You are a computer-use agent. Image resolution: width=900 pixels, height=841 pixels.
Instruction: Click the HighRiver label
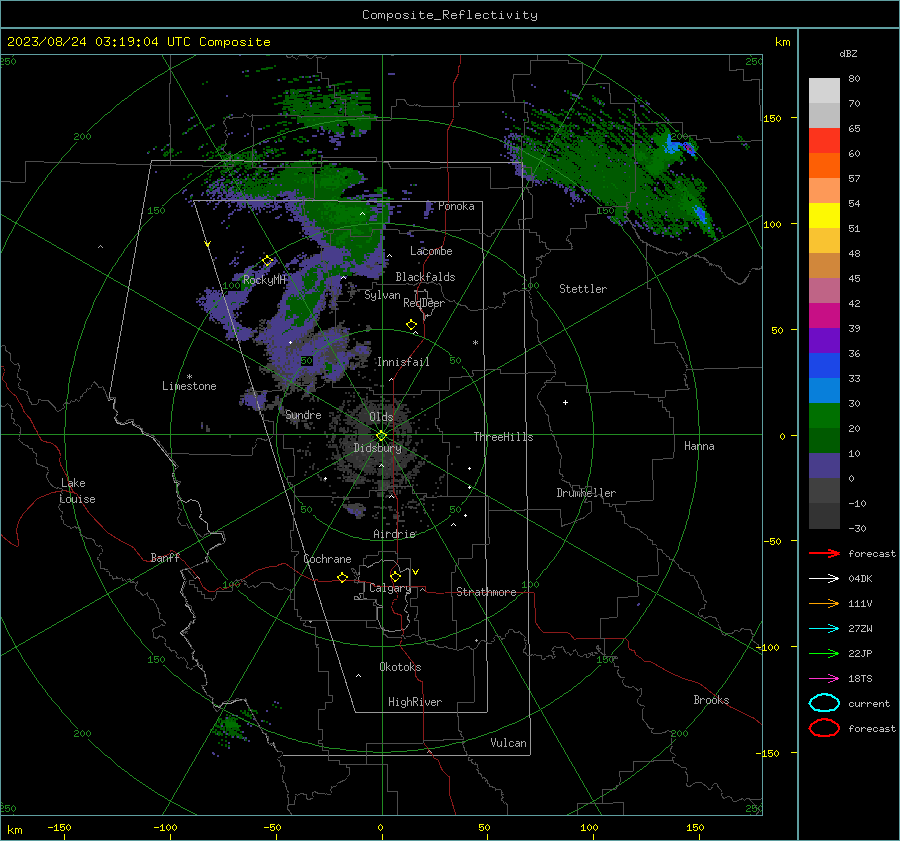(x=415, y=702)
